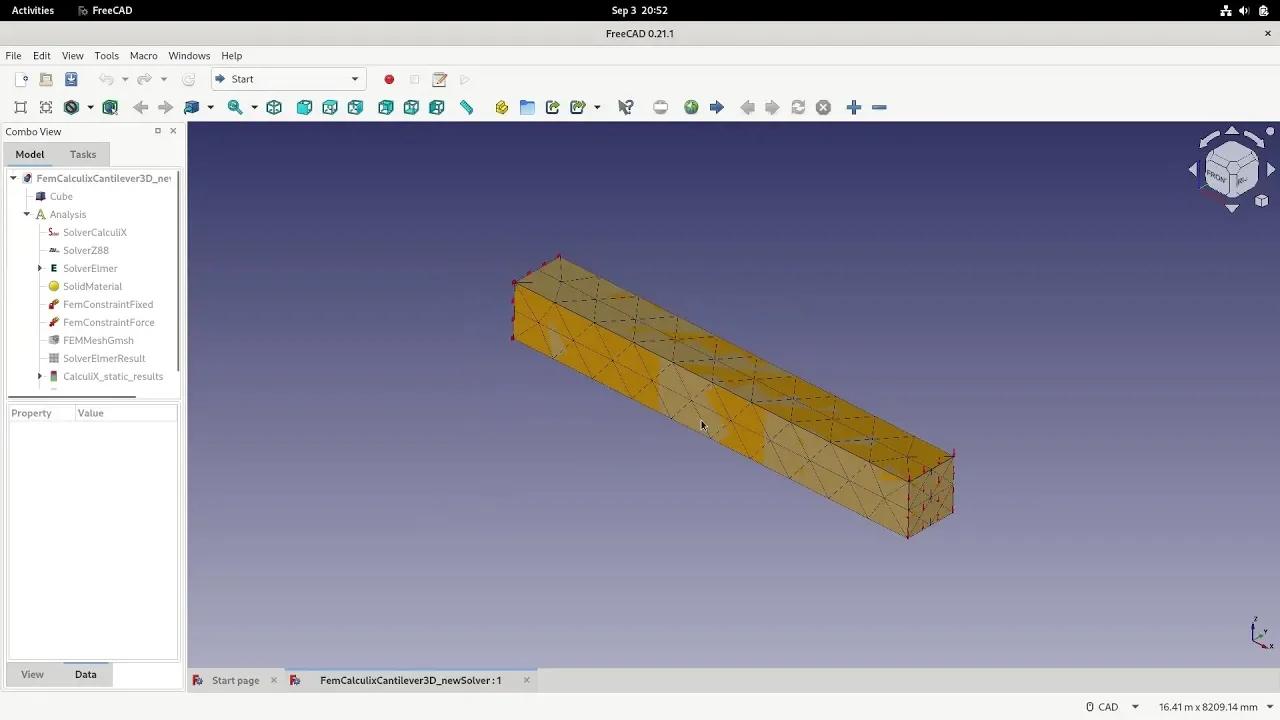Save the document using the toolbar icon
Viewport: 1280px width, 720px height.
tap(71, 79)
